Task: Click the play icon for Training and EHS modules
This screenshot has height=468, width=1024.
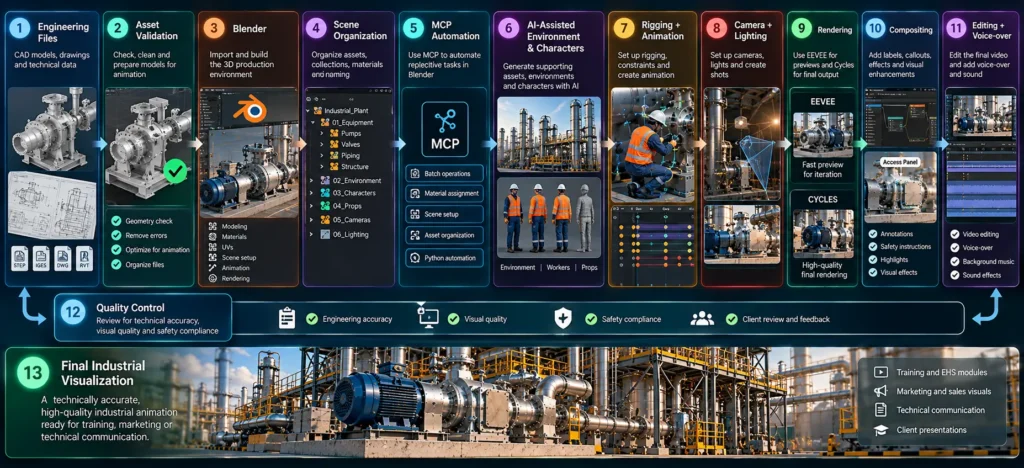Action: pyautogui.click(x=881, y=372)
